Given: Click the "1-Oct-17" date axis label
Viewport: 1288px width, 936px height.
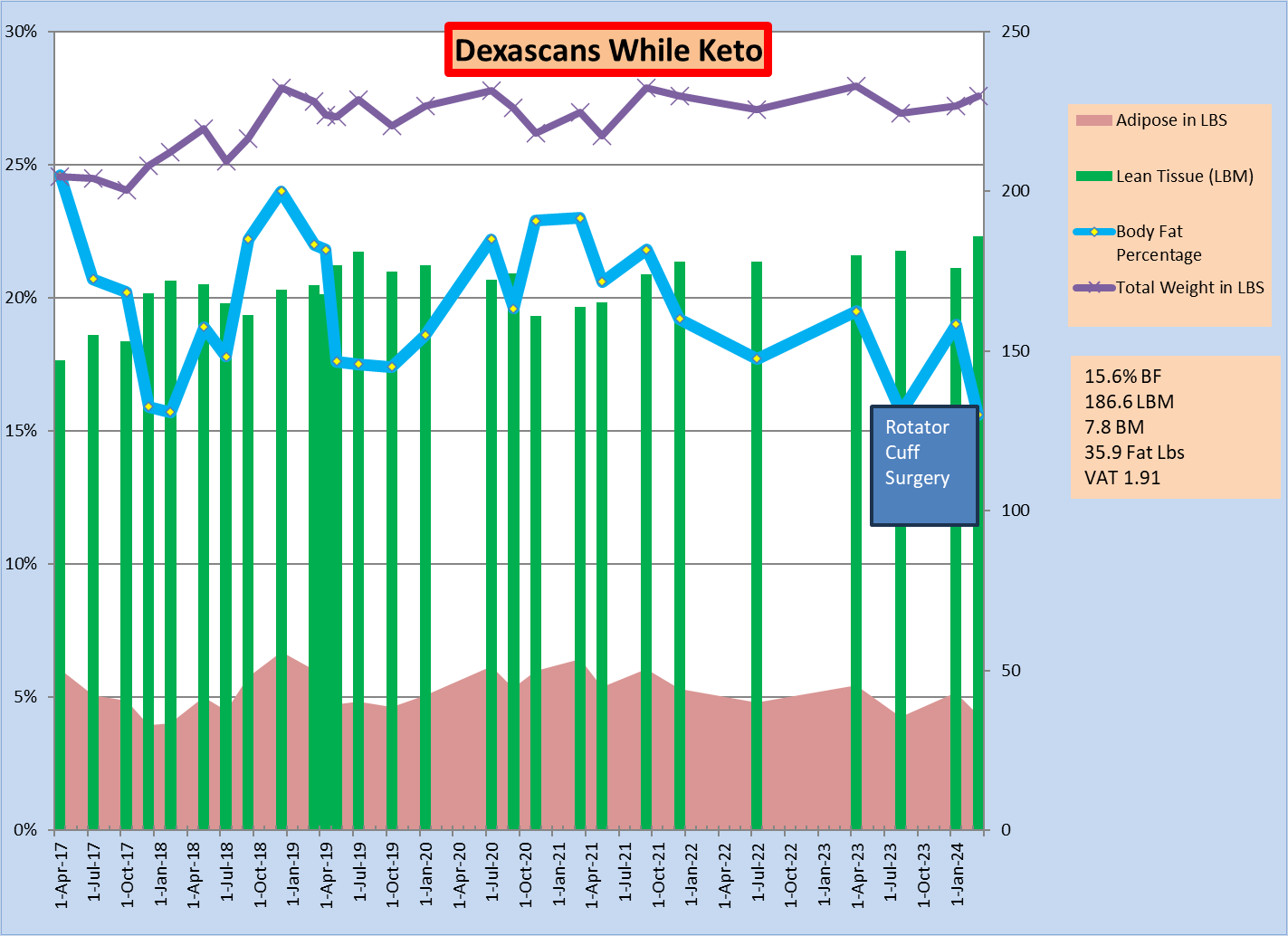Looking at the screenshot, I should pyautogui.click(x=128, y=874).
